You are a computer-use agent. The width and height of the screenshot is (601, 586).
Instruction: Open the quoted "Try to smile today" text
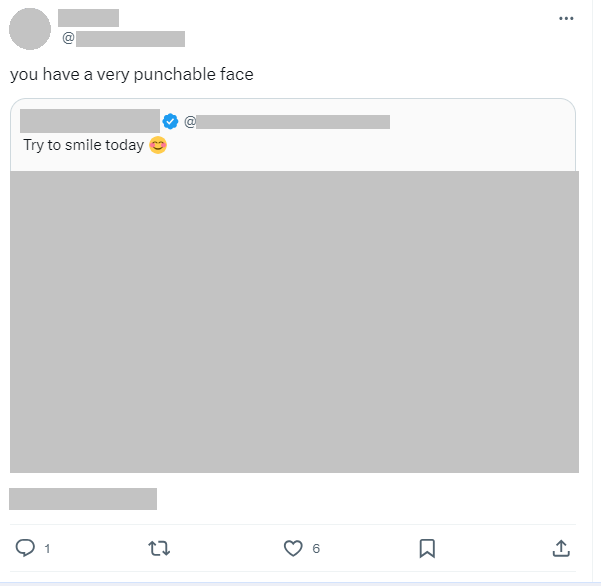(x=83, y=146)
